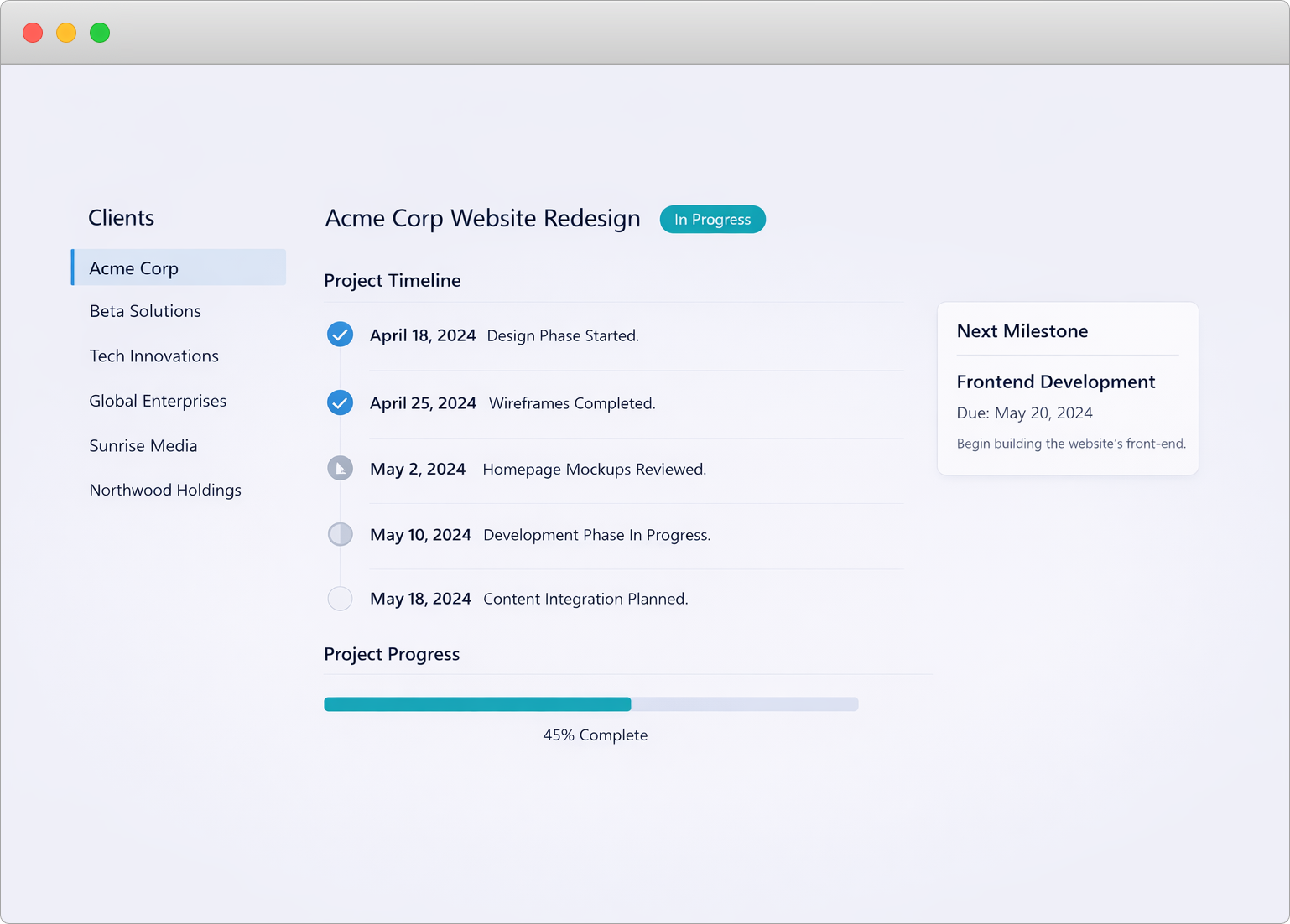Click the Homepage Mockups Reviewed status icon
Viewport: 1290px width, 924px height.
(x=340, y=468)
